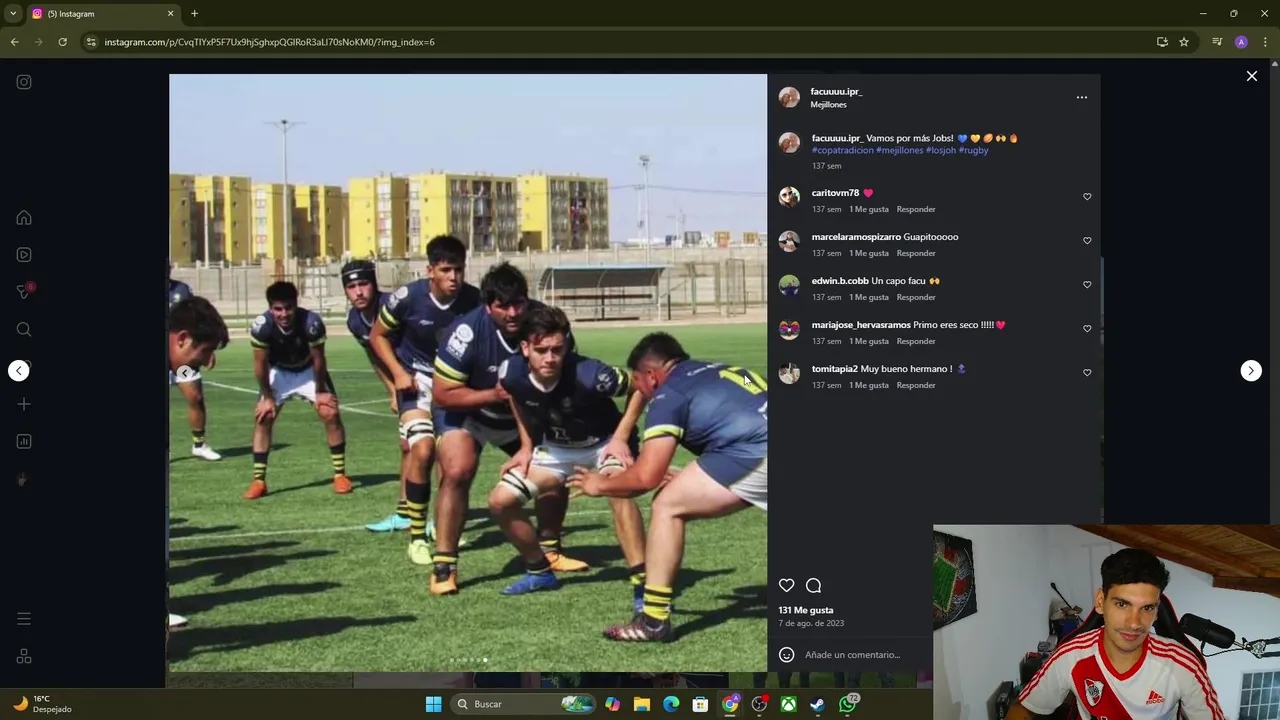The height and width of the screenshot is (720, 1280).
Task: Open WhatsApp from the taskbar
Action: pyautogui.click(x=848, y=704)
